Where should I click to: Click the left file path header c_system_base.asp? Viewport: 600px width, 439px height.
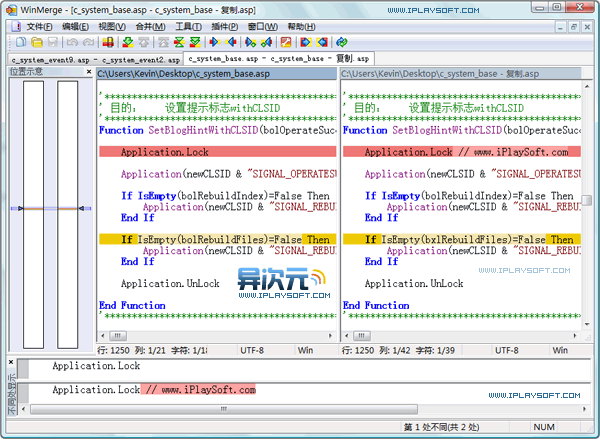(216, 74)
